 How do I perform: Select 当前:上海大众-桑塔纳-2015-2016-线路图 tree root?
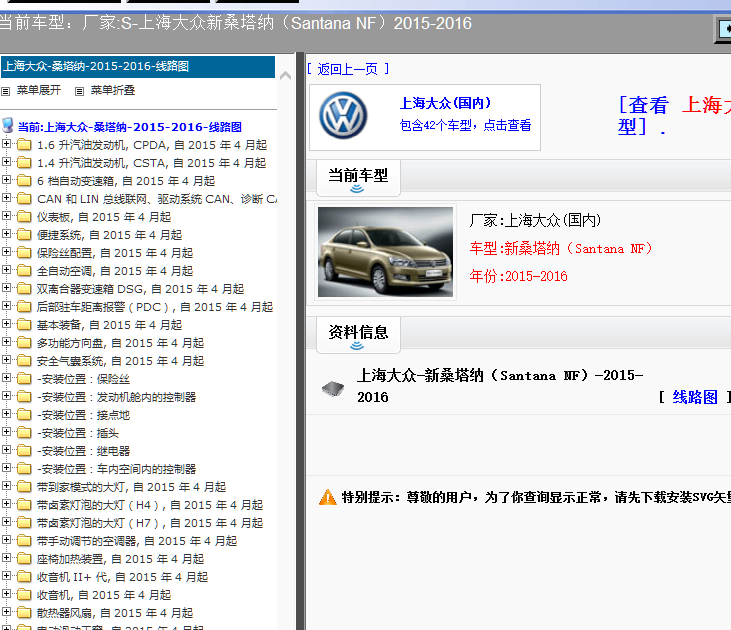(130, 127)
